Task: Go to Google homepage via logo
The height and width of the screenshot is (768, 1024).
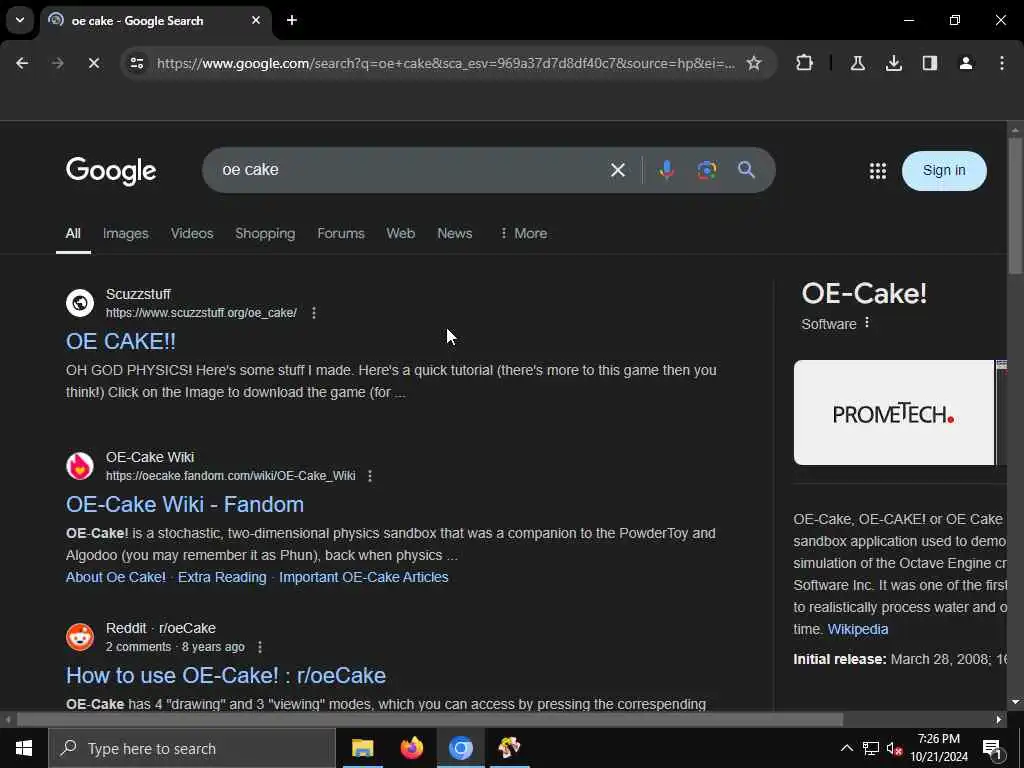Action: click(111, 171)
